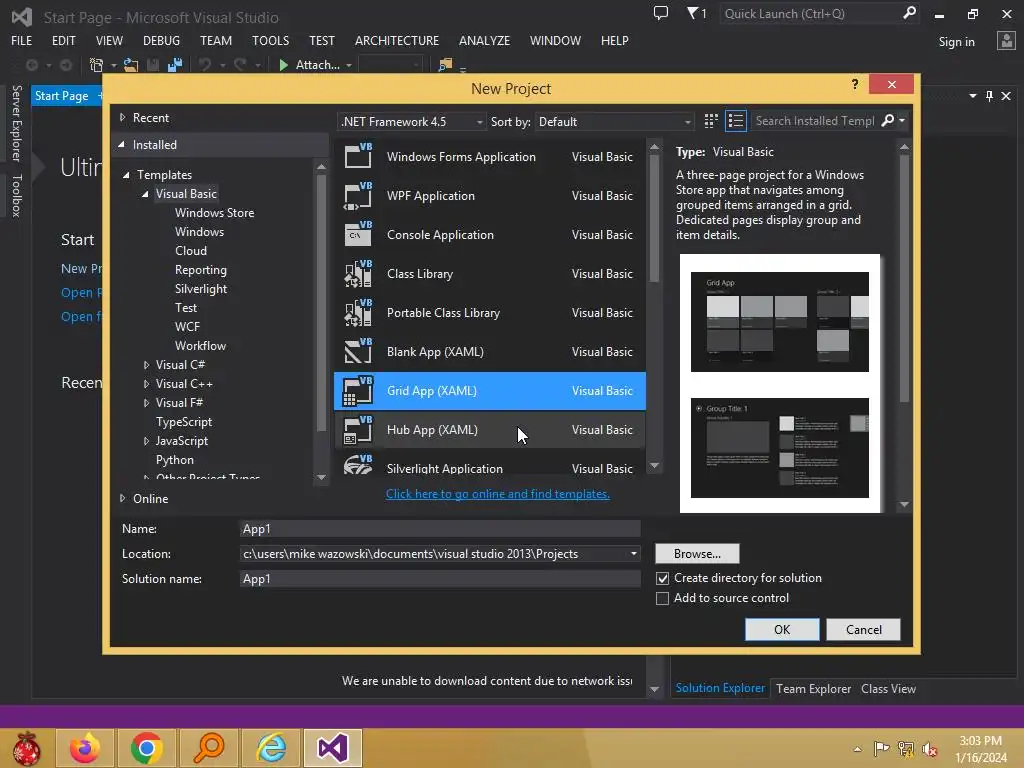Click the Browse... button

click(x=697, y=554)
